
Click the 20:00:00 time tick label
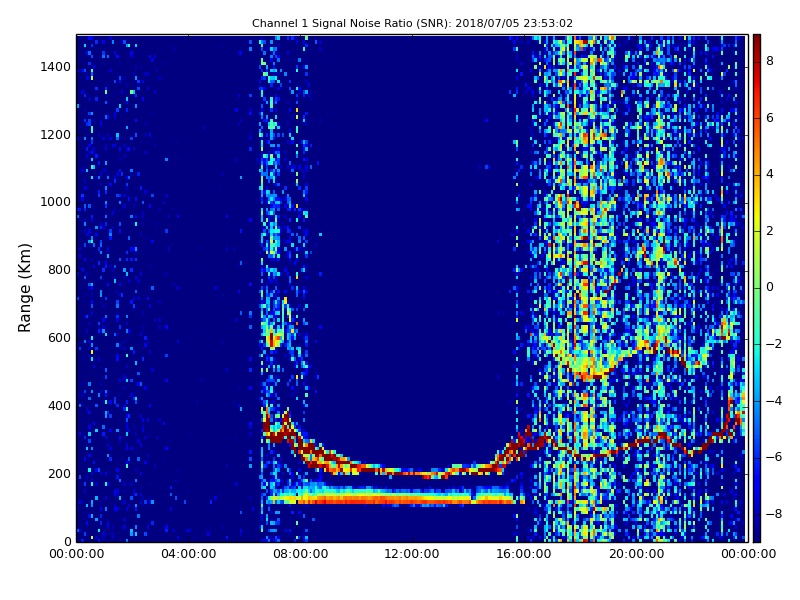636,554
